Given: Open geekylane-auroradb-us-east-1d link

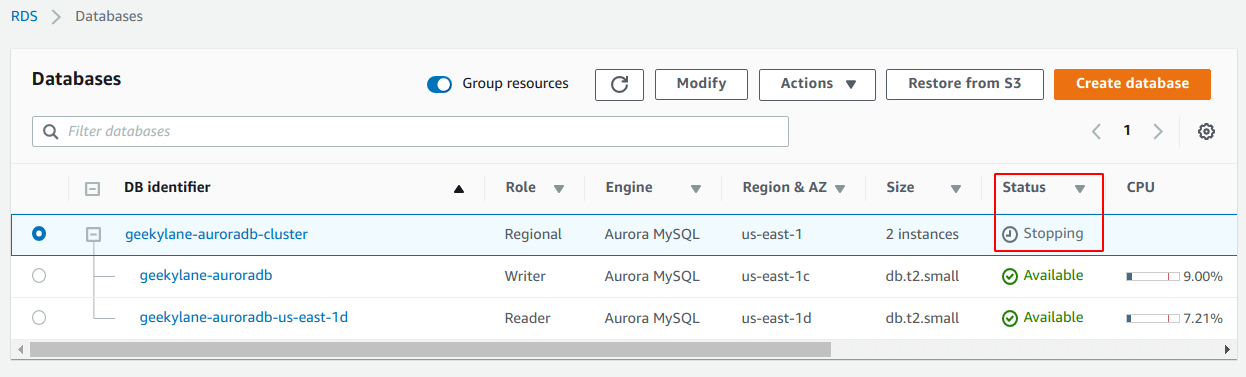Looking at the screenshot, I should point(244,318).
